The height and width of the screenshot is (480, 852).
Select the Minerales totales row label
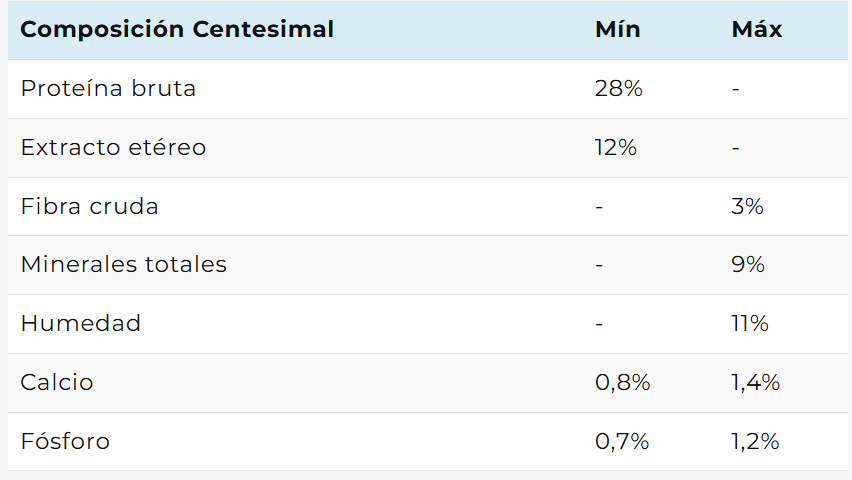coord(123,265)
